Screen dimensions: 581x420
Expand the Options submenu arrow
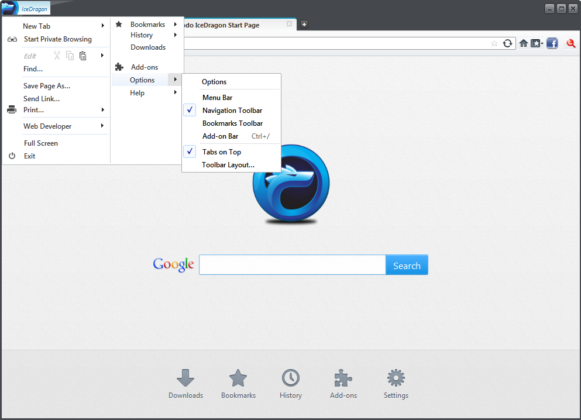[x=175, y=79]
